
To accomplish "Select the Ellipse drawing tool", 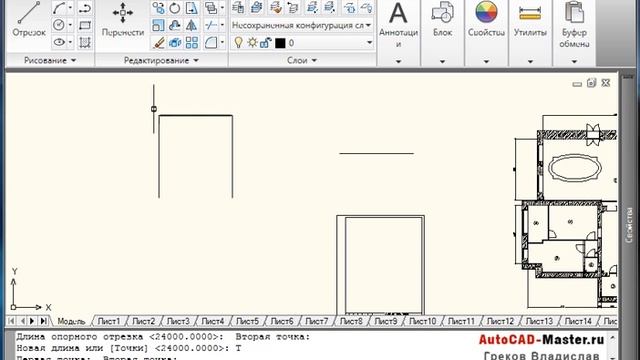I will pyautogui.click(x=59, y=42).
